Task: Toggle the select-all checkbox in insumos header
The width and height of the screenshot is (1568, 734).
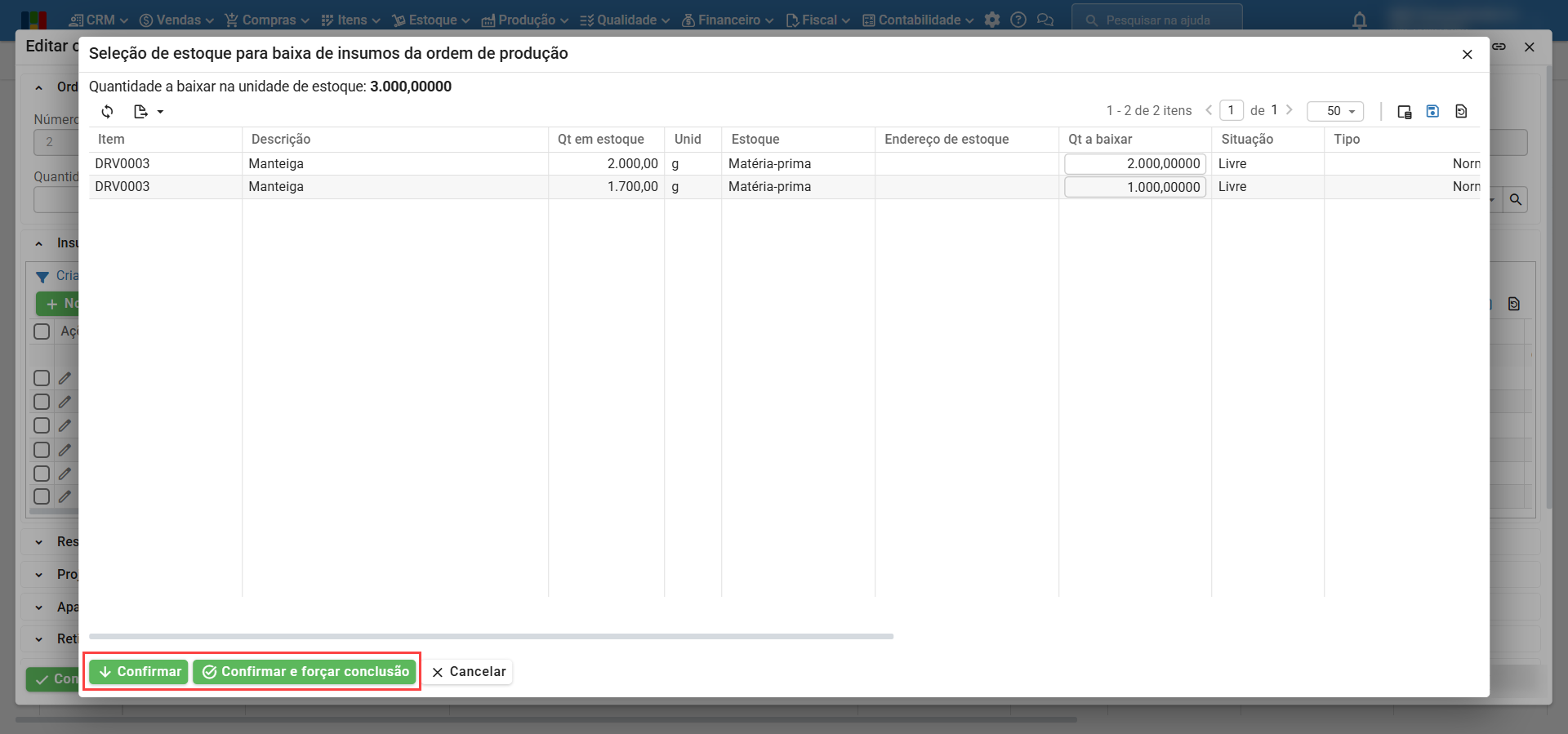Action: [x=42, y=331]
